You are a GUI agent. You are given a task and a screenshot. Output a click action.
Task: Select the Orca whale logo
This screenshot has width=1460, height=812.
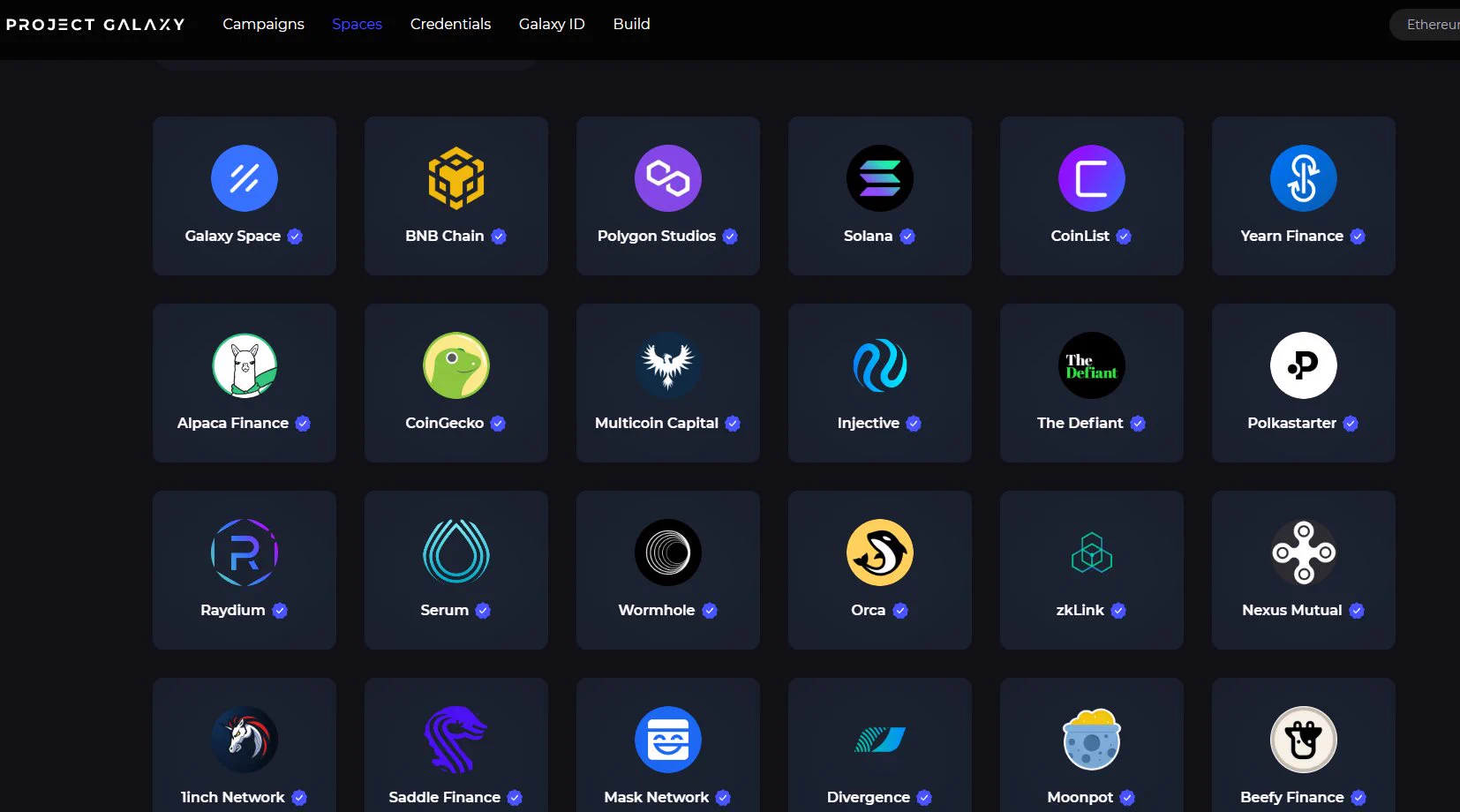(x=880, y=553)
